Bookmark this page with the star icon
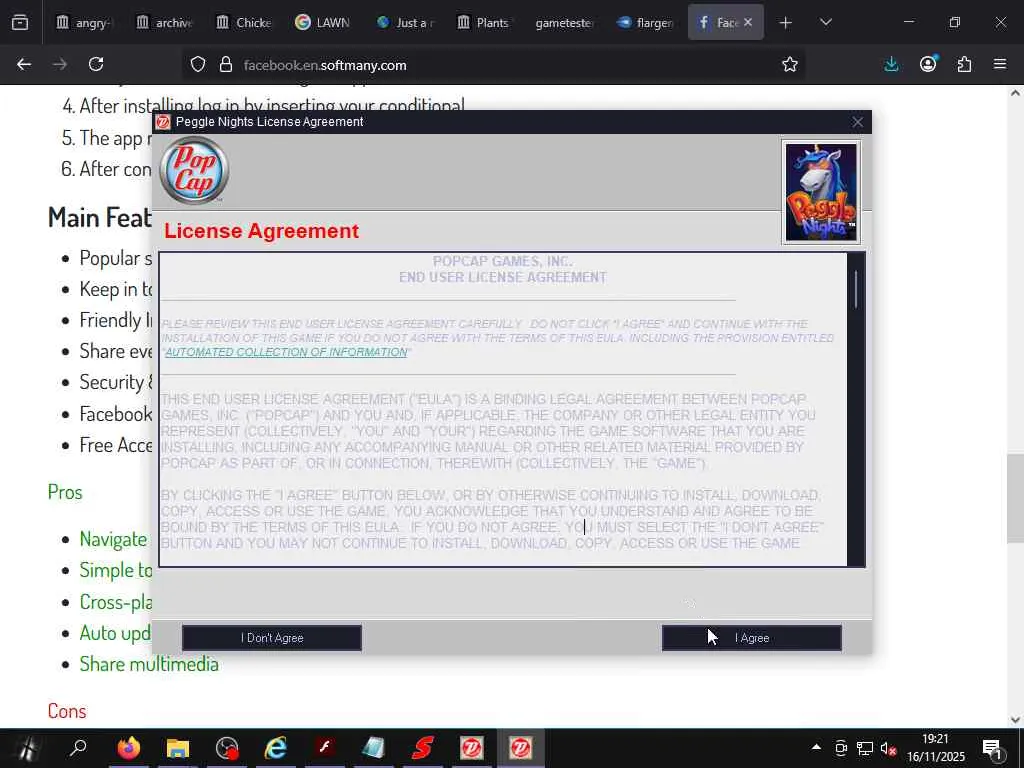This screenshot has height=768, width=1024. pos(790,65)
